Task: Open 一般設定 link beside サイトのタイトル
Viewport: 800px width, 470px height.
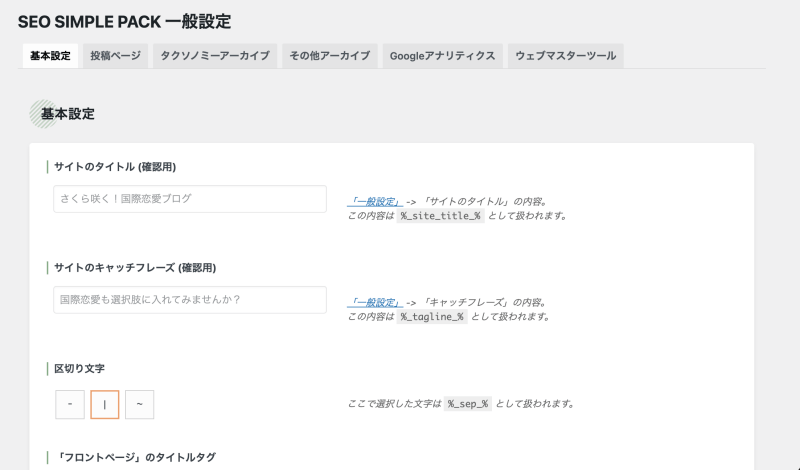Action: tap(375, 202)
